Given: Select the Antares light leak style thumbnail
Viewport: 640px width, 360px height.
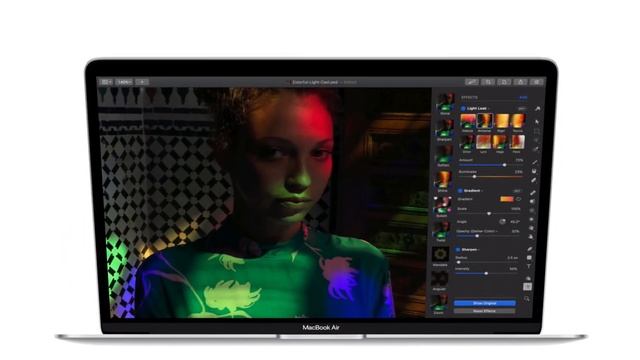Looking at the screenshot, I should [x=484, y=121].
